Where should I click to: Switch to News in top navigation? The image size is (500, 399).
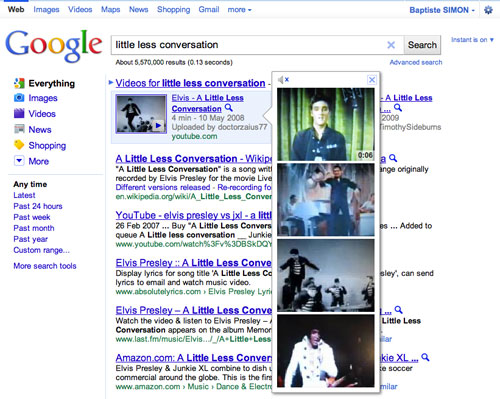138,10
